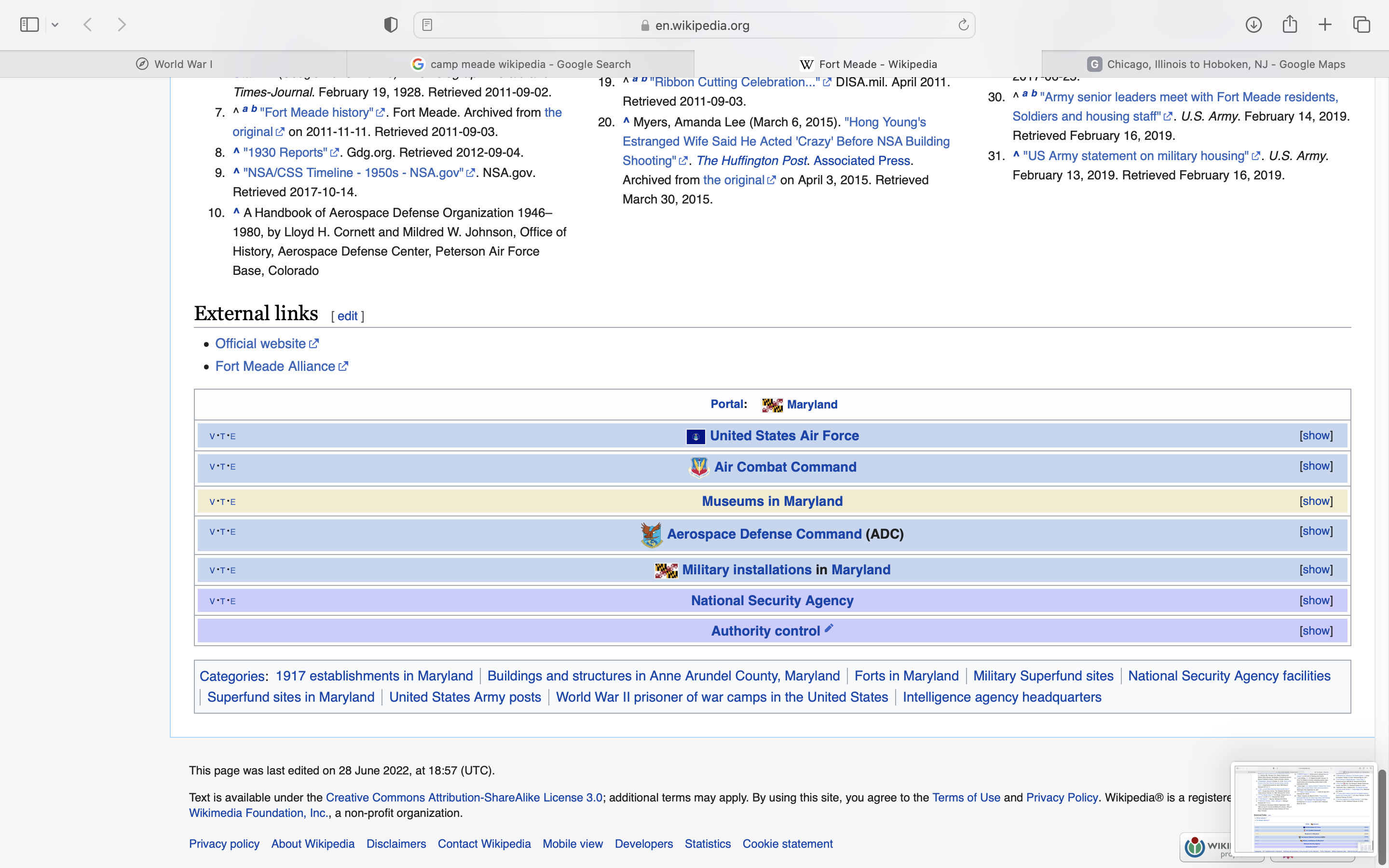
Task: Show the tab overview icon
Action: [1362, 25]
